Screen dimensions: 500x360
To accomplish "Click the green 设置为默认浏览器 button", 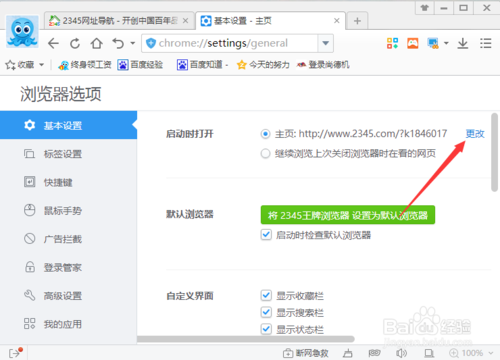I will 348,215.
